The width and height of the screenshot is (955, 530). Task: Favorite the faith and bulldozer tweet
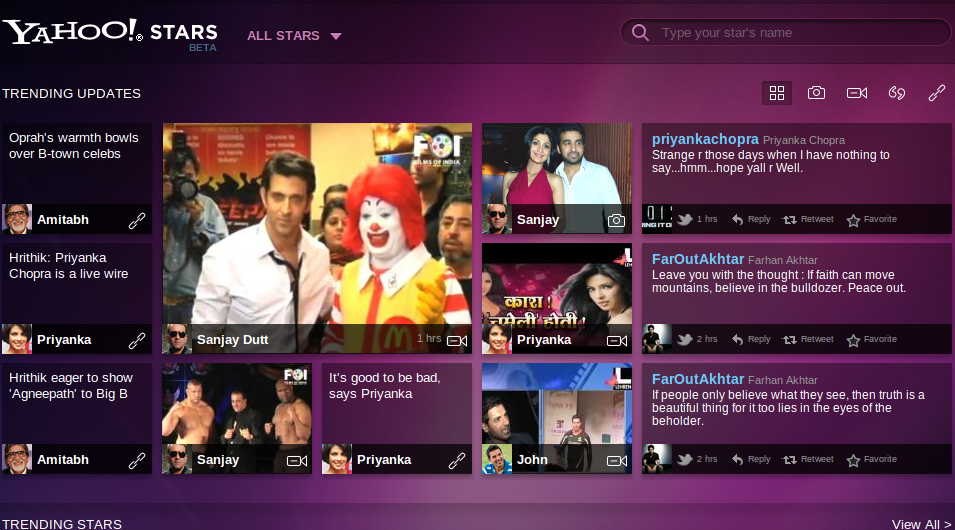click(x=872, y=339)
